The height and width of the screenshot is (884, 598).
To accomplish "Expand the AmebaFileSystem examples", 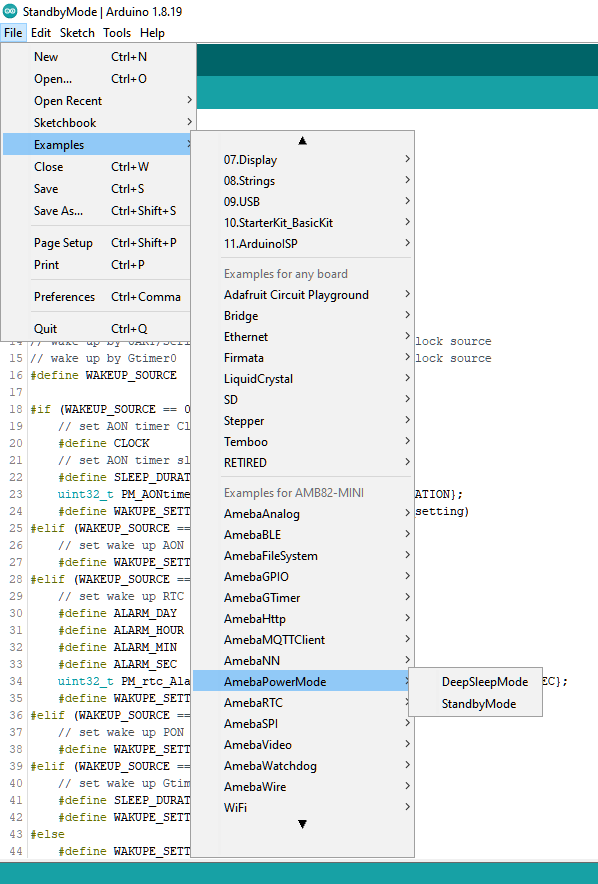I will pyautogui.click(x=303, y=556).
